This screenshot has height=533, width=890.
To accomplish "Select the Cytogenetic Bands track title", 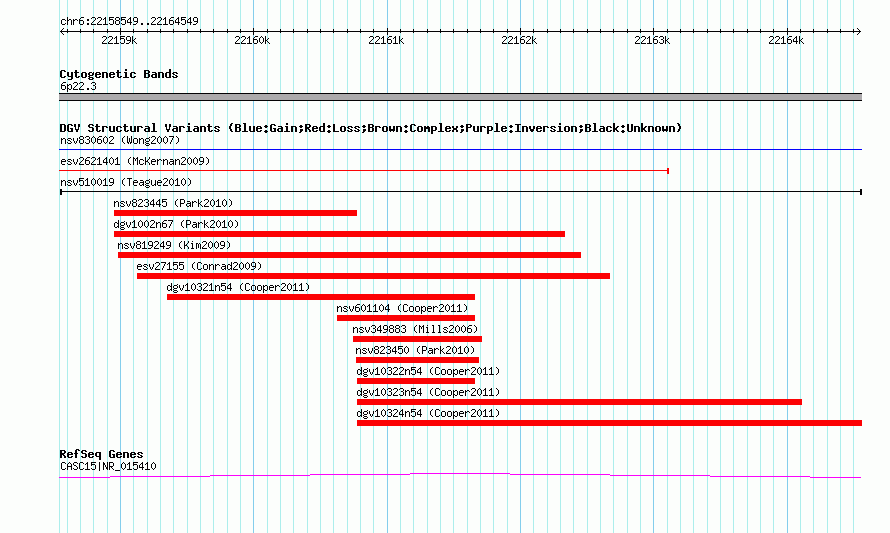I will click(x=119, y=74).
